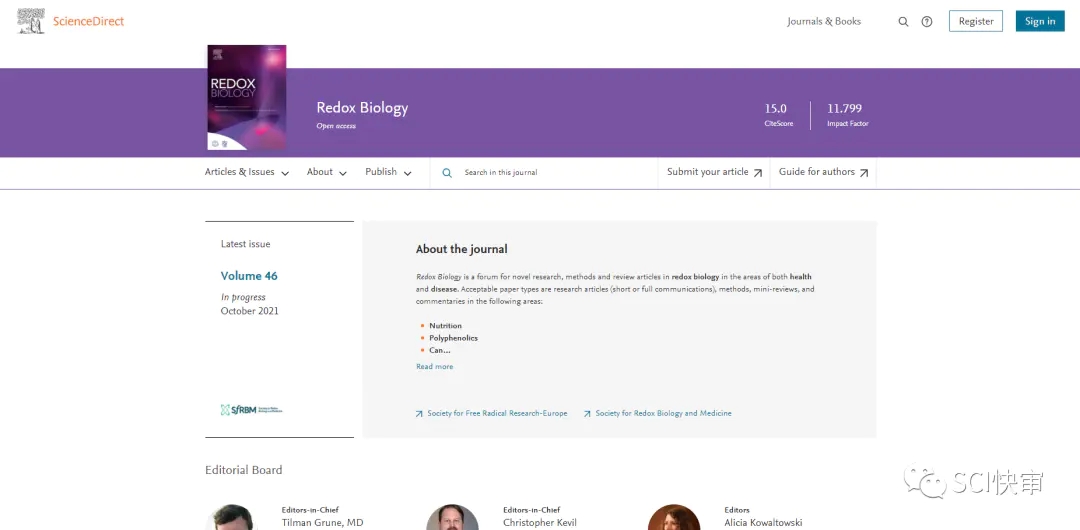Click the Open access label

[x=336, y=126]
